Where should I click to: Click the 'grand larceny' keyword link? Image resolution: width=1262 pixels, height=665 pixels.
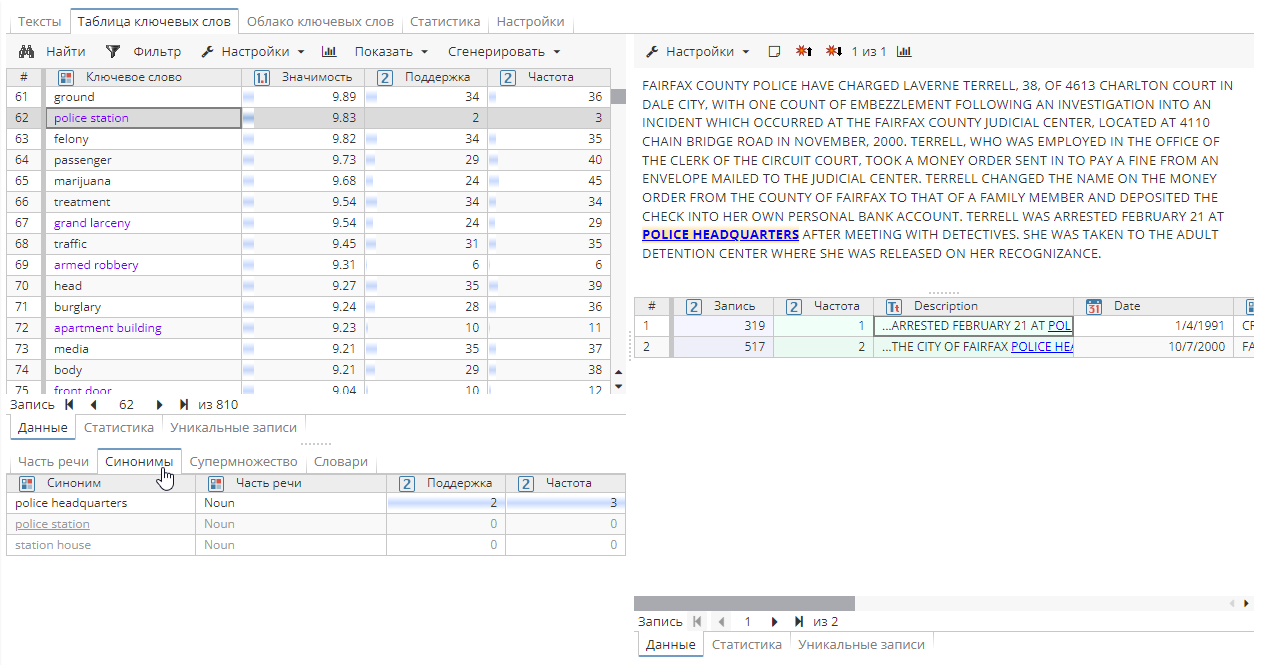[x=92, y=223]
